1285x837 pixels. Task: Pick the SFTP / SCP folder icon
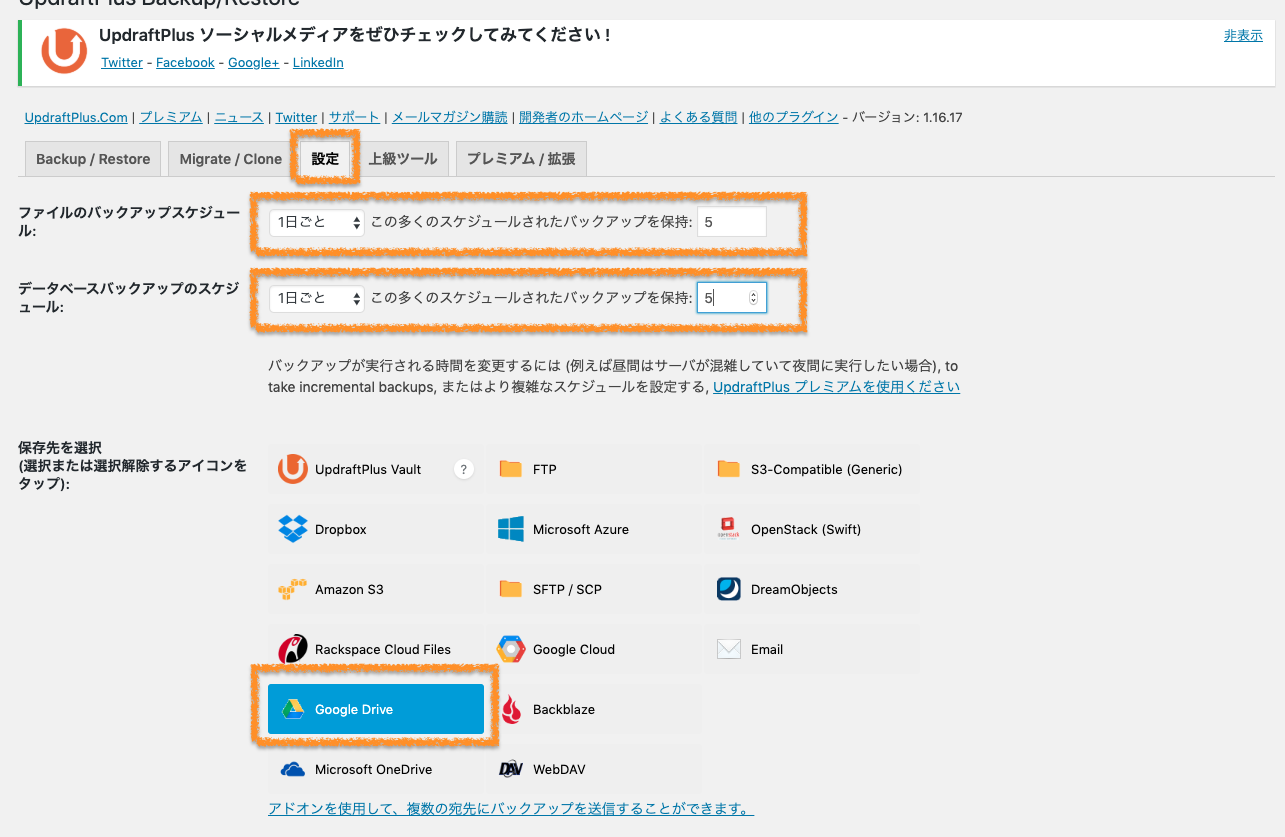[511, 589]
